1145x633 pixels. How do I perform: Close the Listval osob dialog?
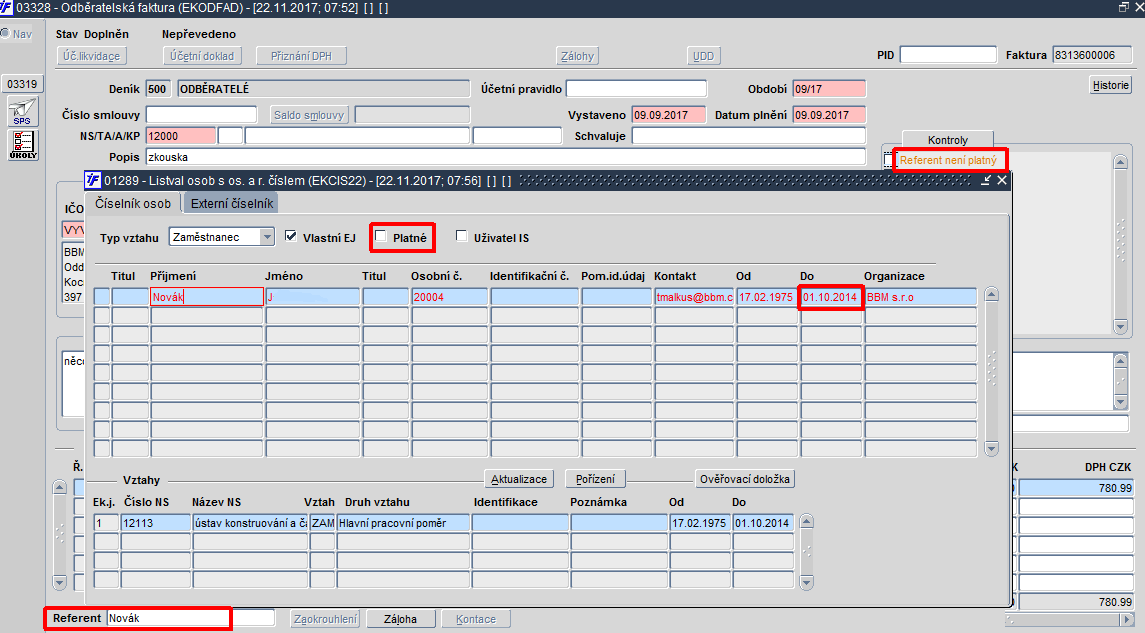tap(1002, 180)
